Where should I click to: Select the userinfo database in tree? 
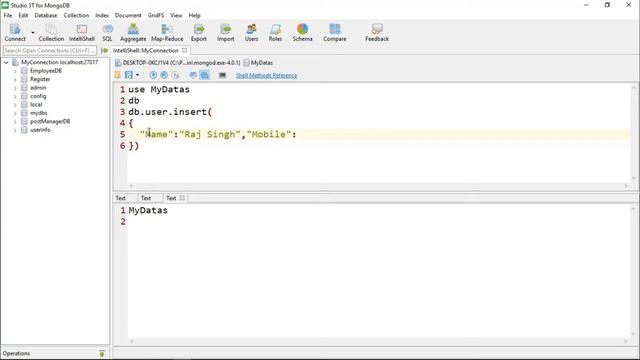[40, 130]
